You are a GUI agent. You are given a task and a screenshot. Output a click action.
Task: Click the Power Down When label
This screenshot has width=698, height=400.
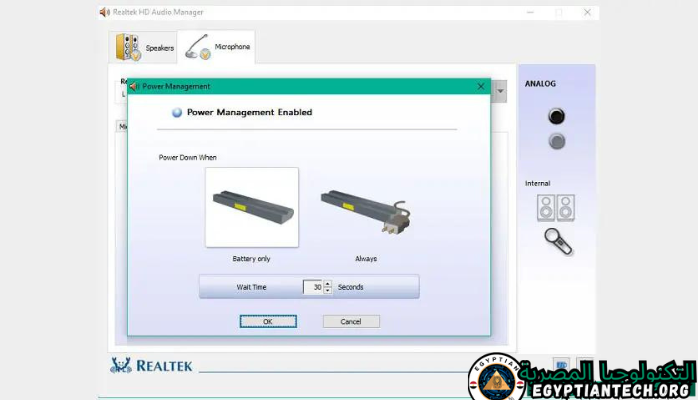[187, 158]
